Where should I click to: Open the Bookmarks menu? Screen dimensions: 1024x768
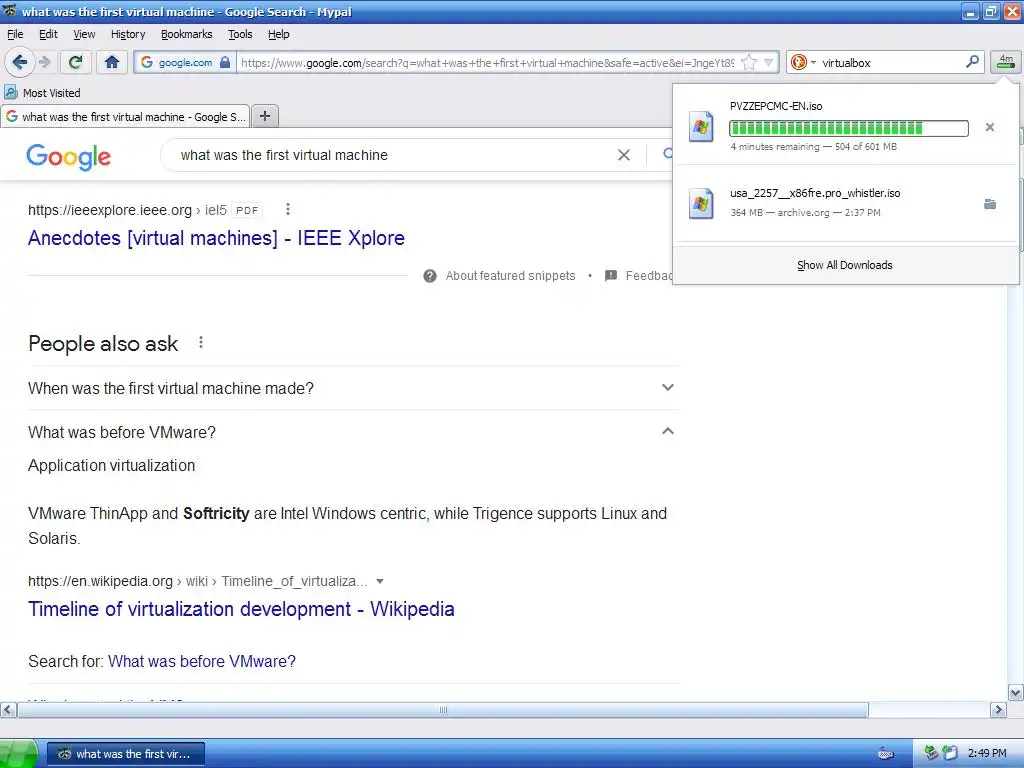(187, 34)
